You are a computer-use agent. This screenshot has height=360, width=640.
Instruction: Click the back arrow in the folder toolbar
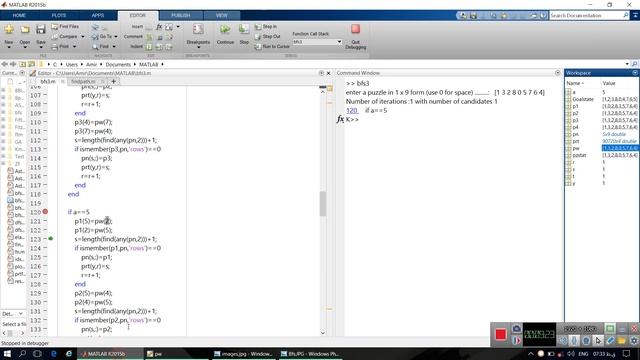pos(4,64)
